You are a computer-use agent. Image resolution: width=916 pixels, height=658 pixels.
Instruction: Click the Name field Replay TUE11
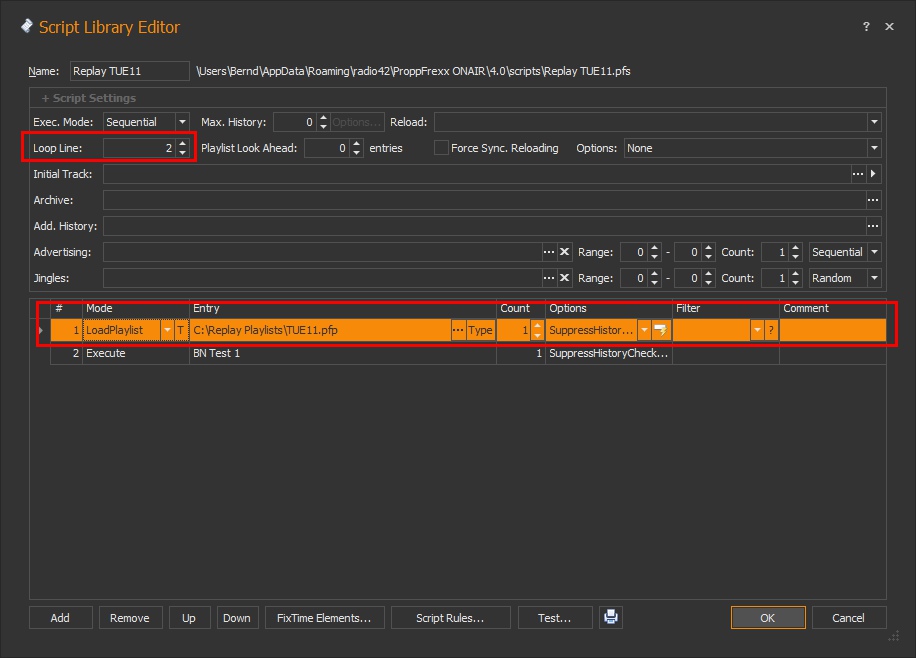pyautogui.click(x=129, y=71)
